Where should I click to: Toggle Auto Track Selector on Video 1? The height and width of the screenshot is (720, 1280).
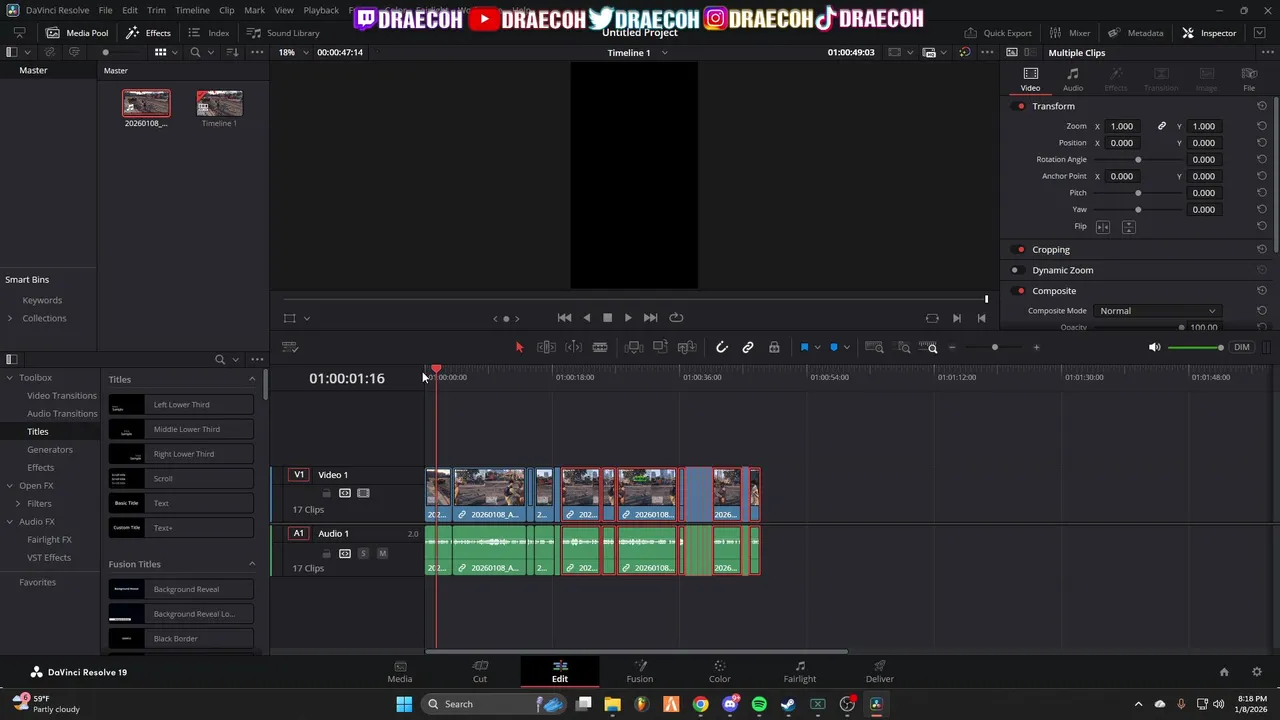click(345, 493)
